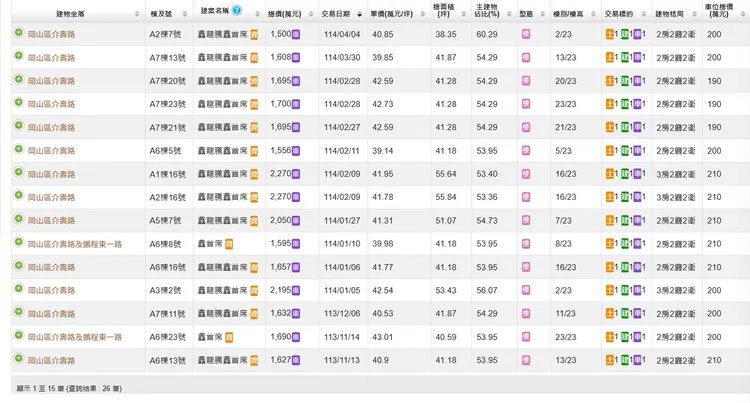
Task: Select floor cell 20/23
Action: pyautogui.click(x=565, y=81)
